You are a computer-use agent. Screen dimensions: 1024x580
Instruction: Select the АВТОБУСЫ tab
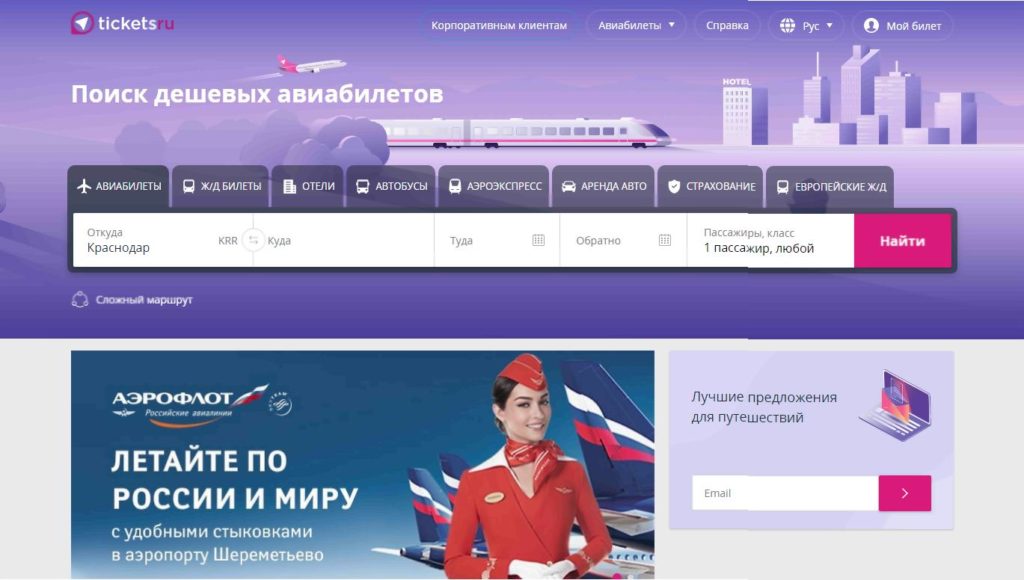click(391, 187)
